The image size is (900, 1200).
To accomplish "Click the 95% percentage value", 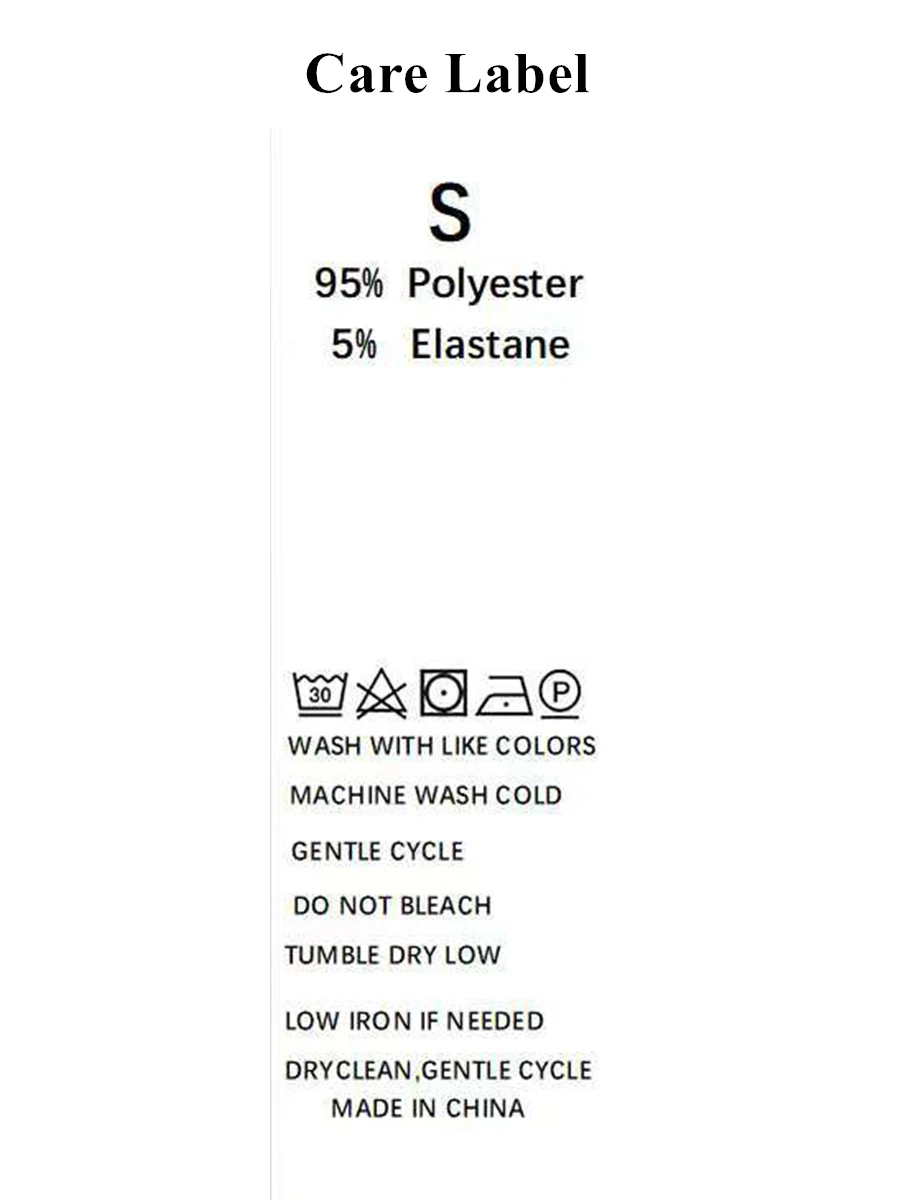I will pos(348,284).
